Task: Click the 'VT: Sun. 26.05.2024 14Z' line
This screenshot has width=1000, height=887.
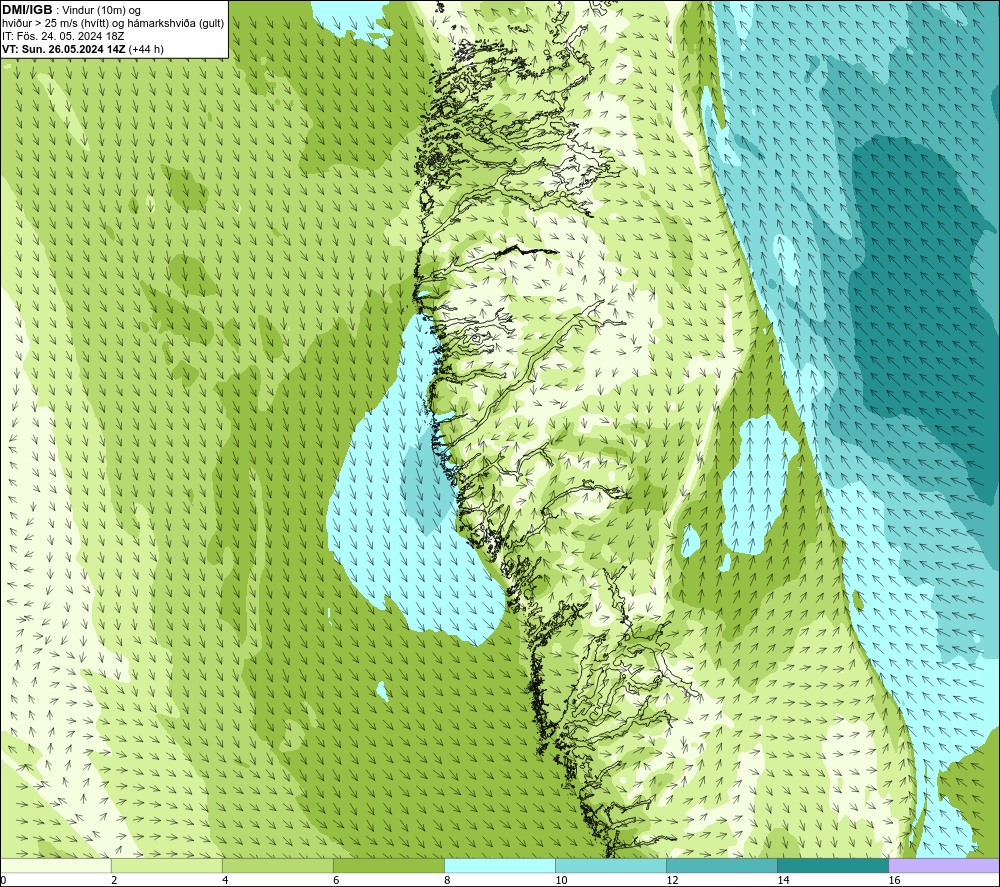Action: point(64,49)
